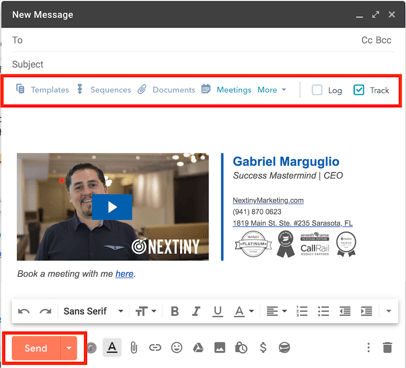Expand the More dropdown in HubSpot bar
Screen dimensions: 406x368
[272, 90]
